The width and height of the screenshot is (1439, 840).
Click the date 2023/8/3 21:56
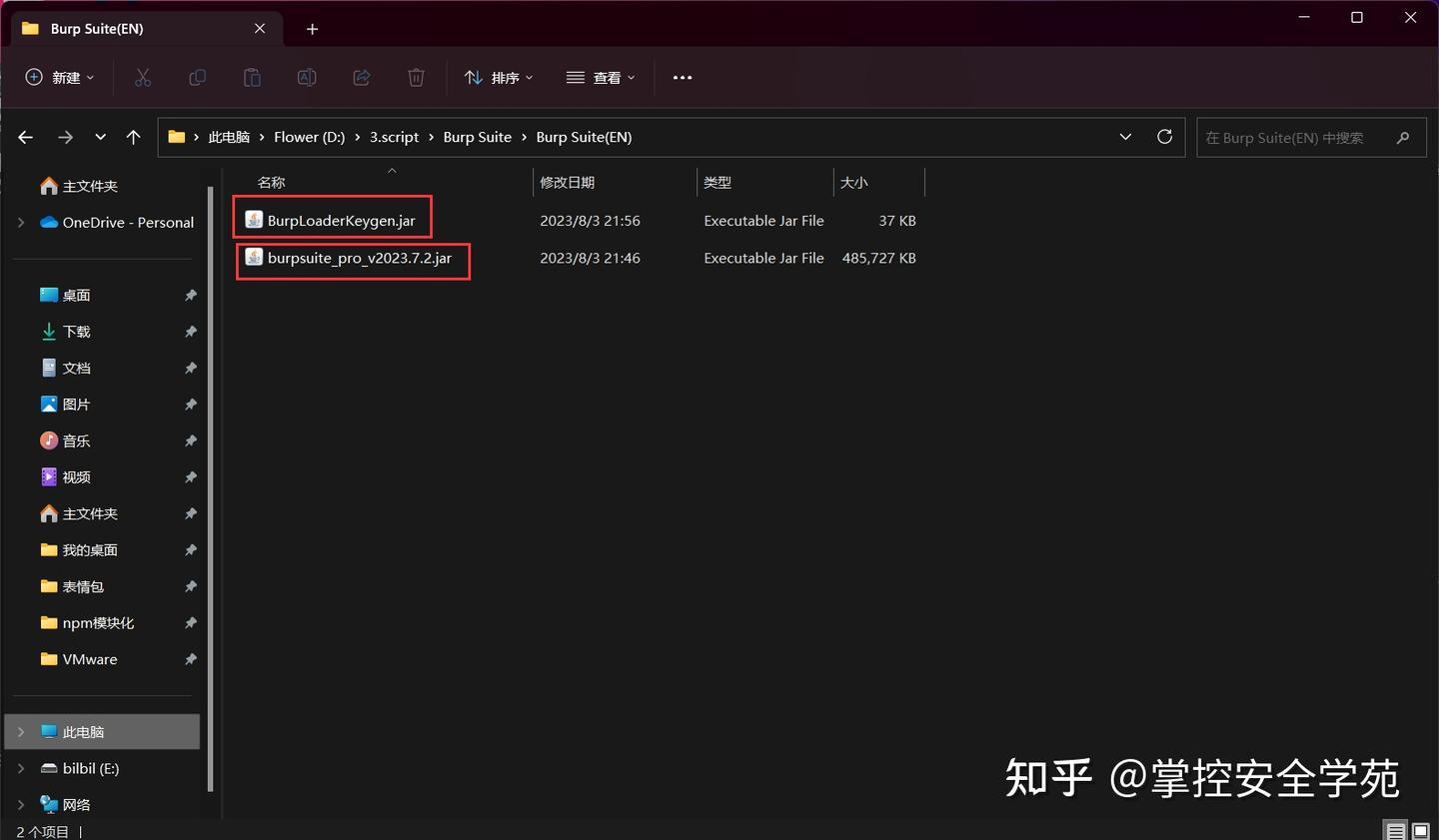590,221
